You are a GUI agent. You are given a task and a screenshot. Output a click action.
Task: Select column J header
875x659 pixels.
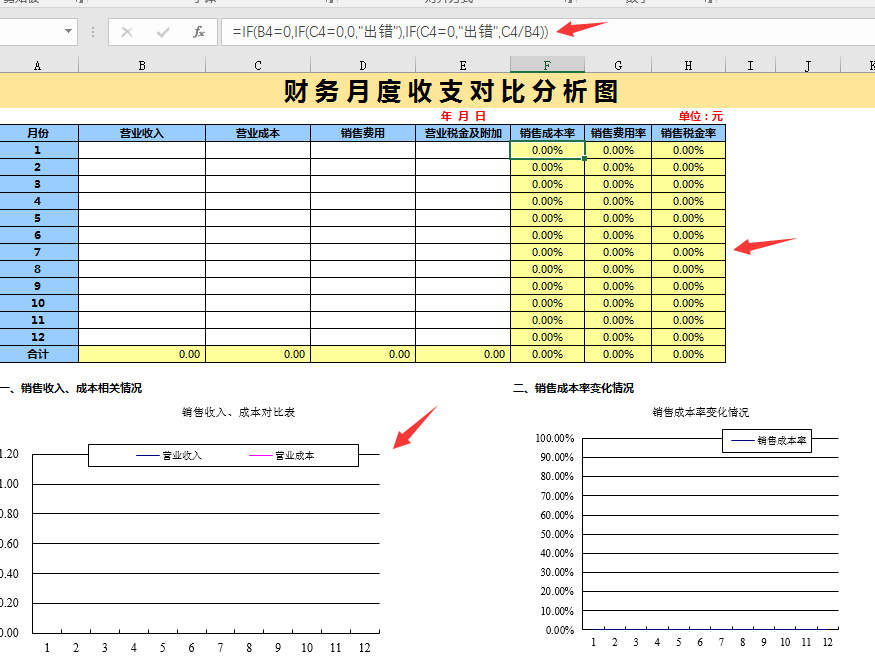coord(807,65)
